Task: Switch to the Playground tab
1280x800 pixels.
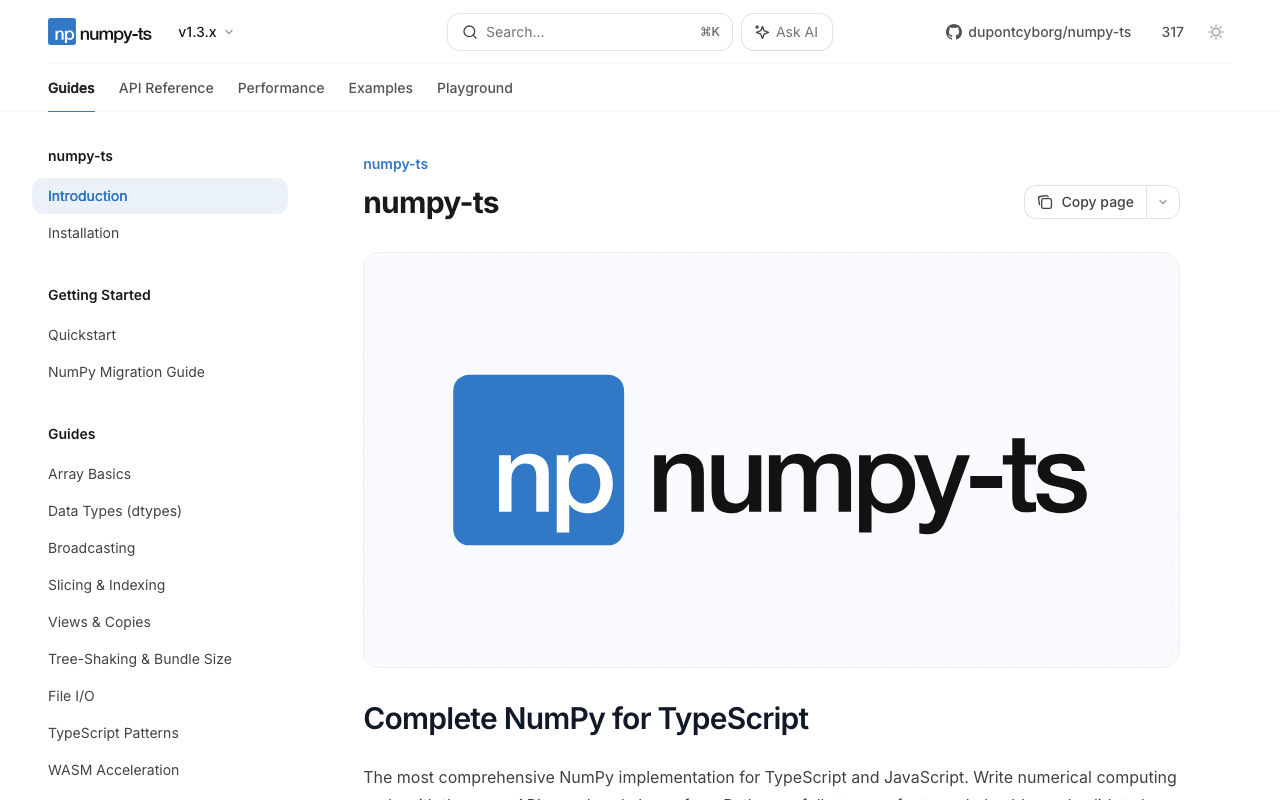Action: [475, 88]
